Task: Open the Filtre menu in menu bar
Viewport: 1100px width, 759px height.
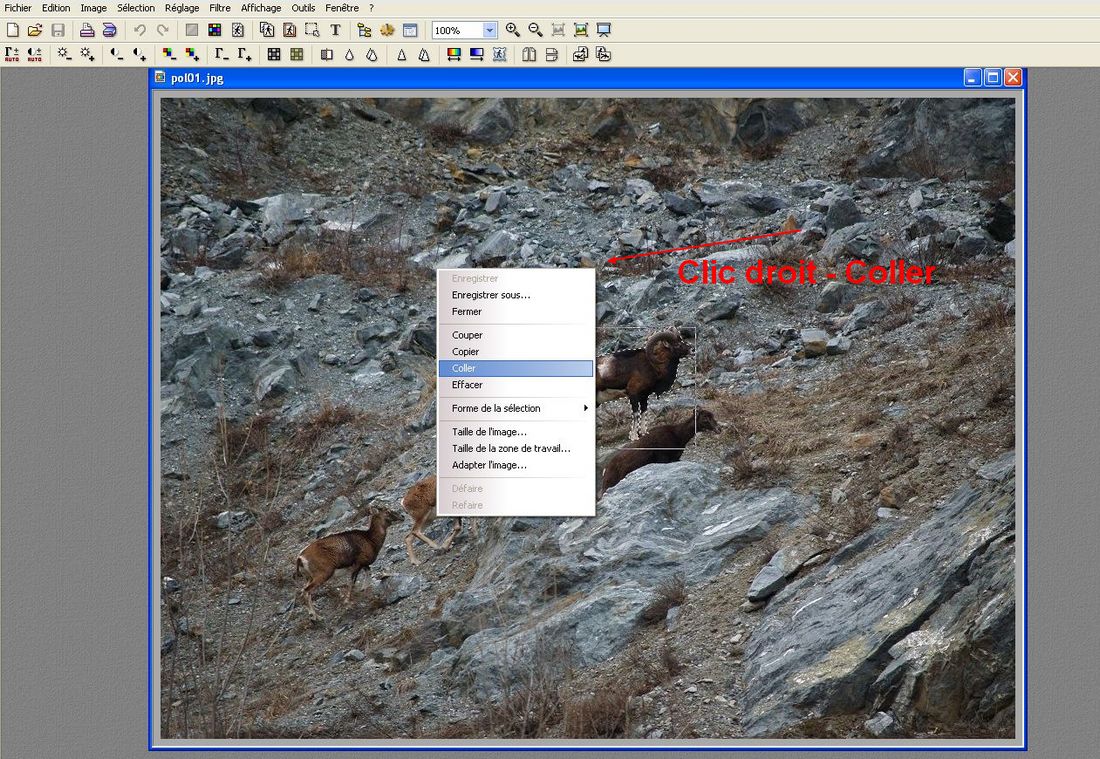Action: tap(220, 8)
